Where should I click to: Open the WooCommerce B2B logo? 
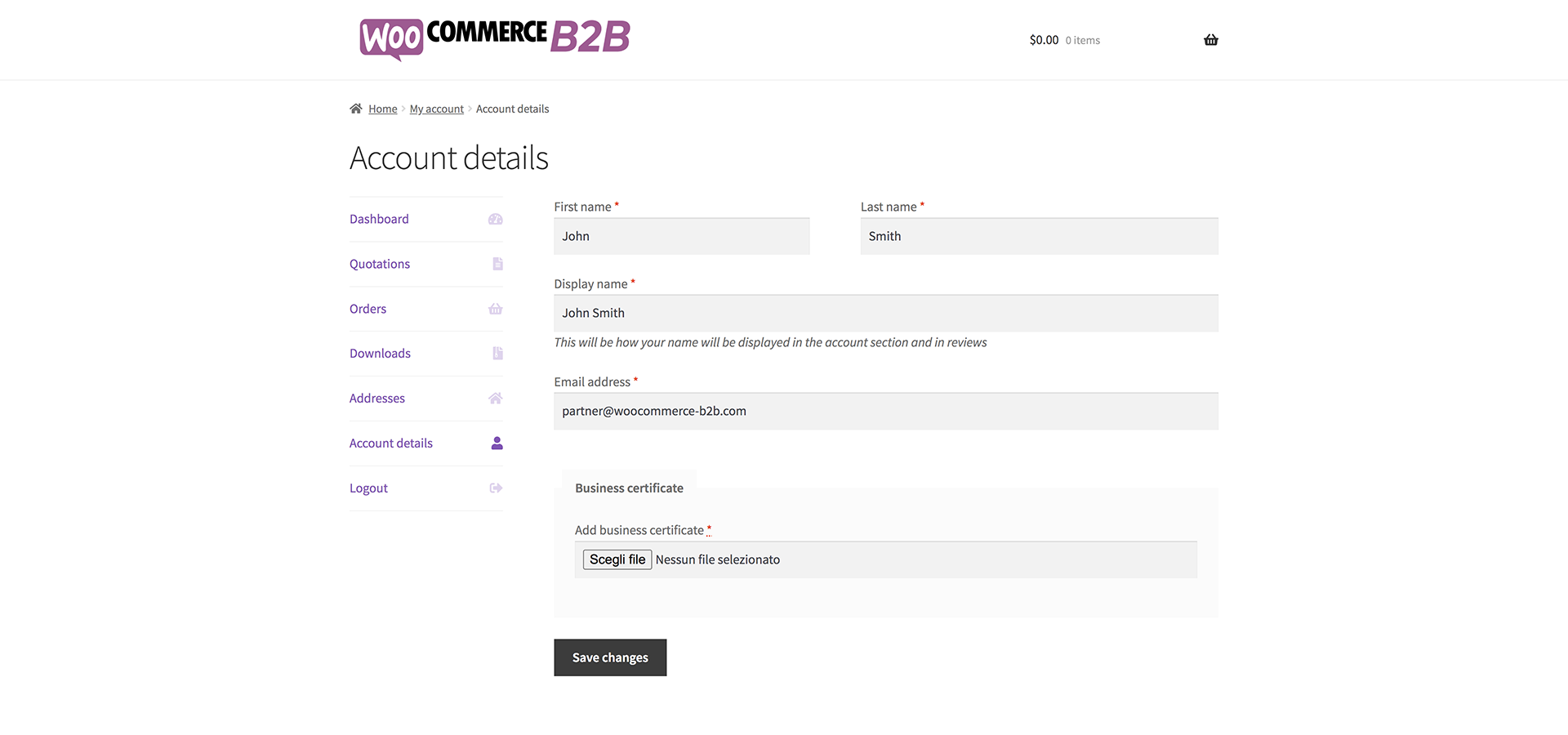495,38
